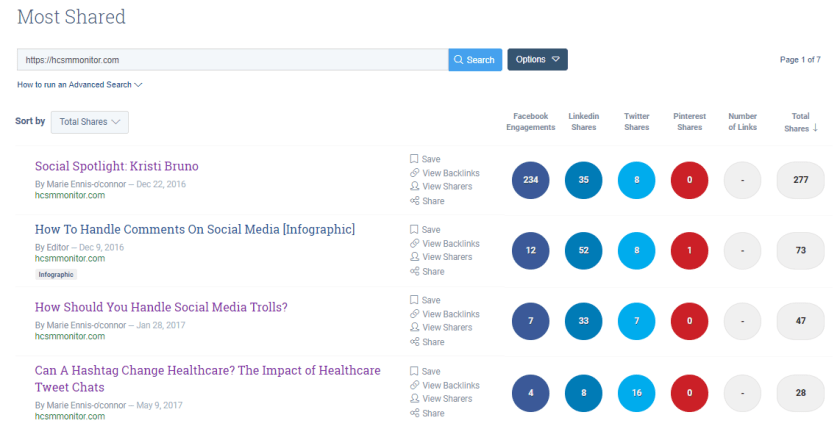Expand the Total Shares sort dropdown
840x426 pixels.
click(89, 122)
